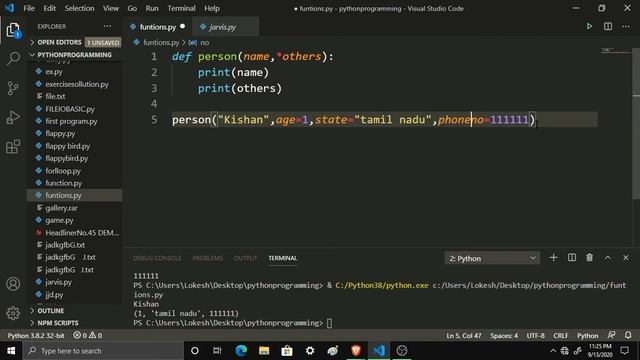The width and height of the screenshot is (640, 360).
Task: Open the notifications bell in status bar
Action: pos(628,335)
